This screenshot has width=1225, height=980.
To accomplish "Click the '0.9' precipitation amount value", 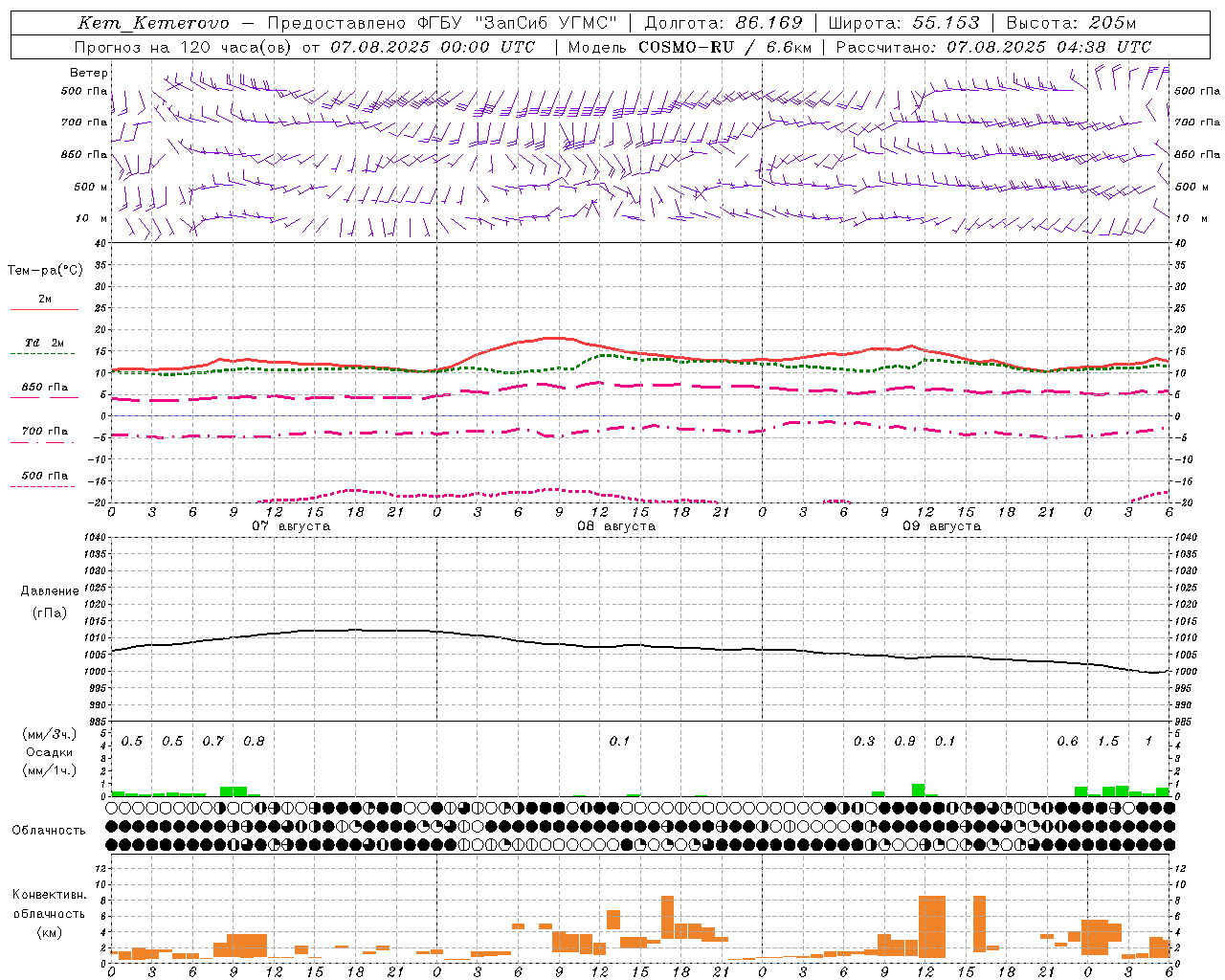I will [x=904, y=741].
